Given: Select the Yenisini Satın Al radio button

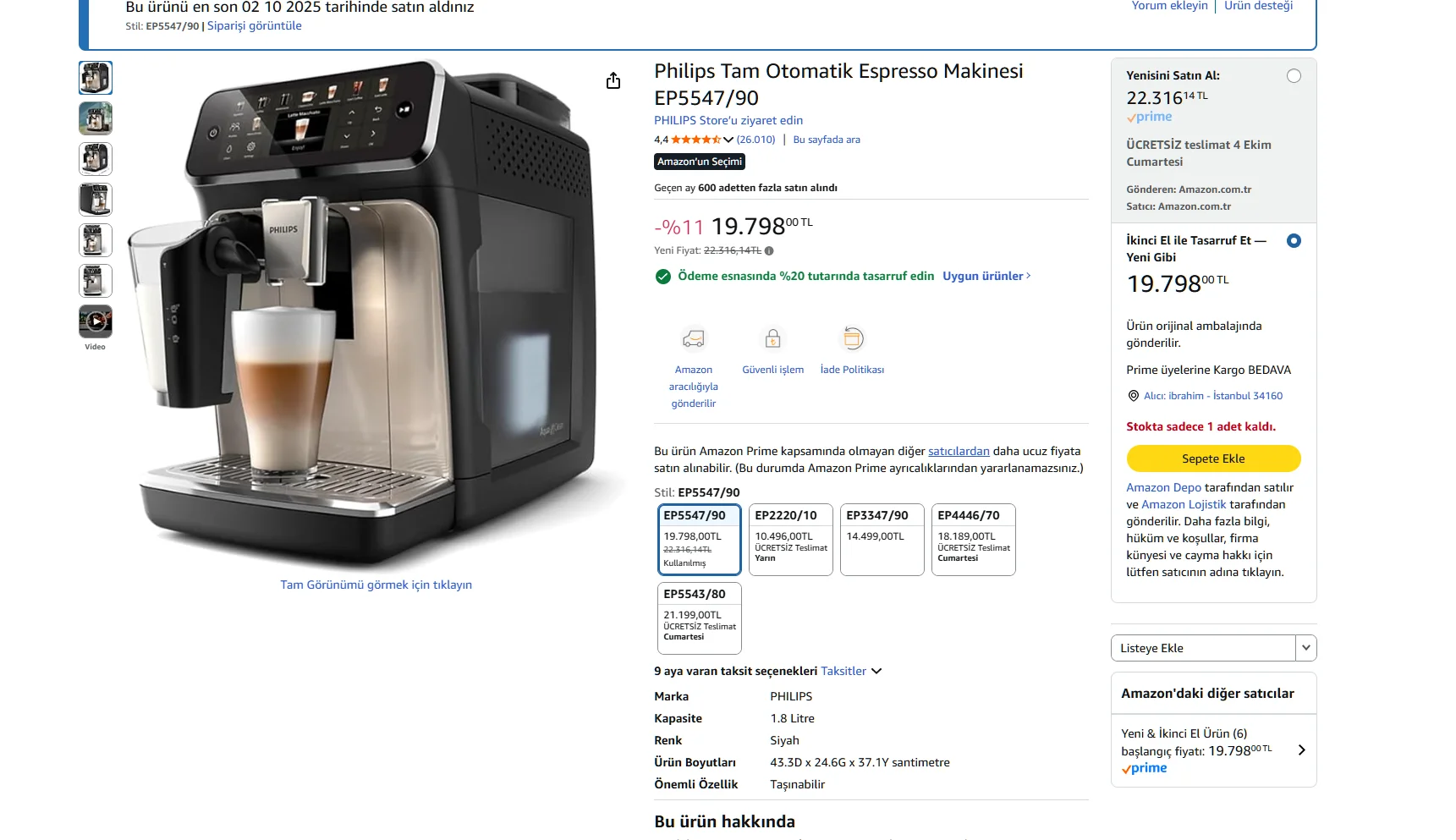Looking at the screenshot, I should tap(1294, 76).
